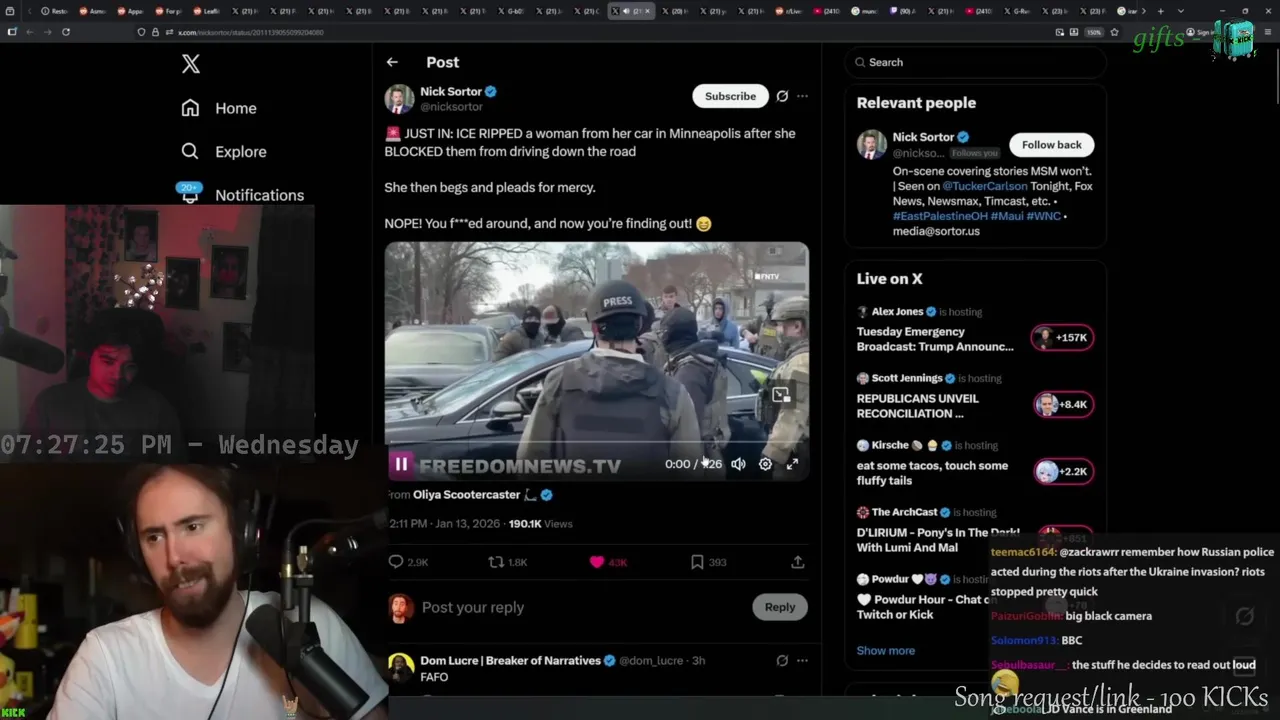
Task: Bookmark page with star icon
Action: [1114, 32]
